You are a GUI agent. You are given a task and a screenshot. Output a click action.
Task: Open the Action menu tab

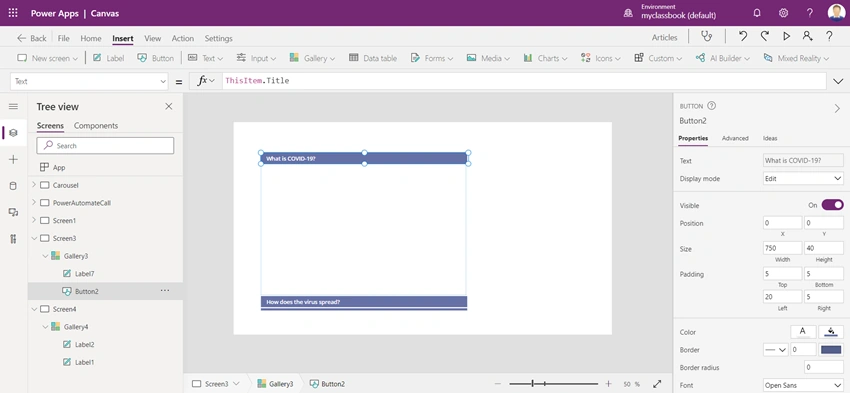(183, 38)
